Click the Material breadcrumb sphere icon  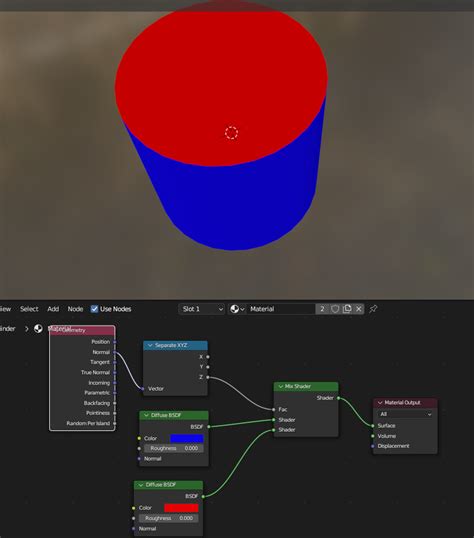coord(38,329)
